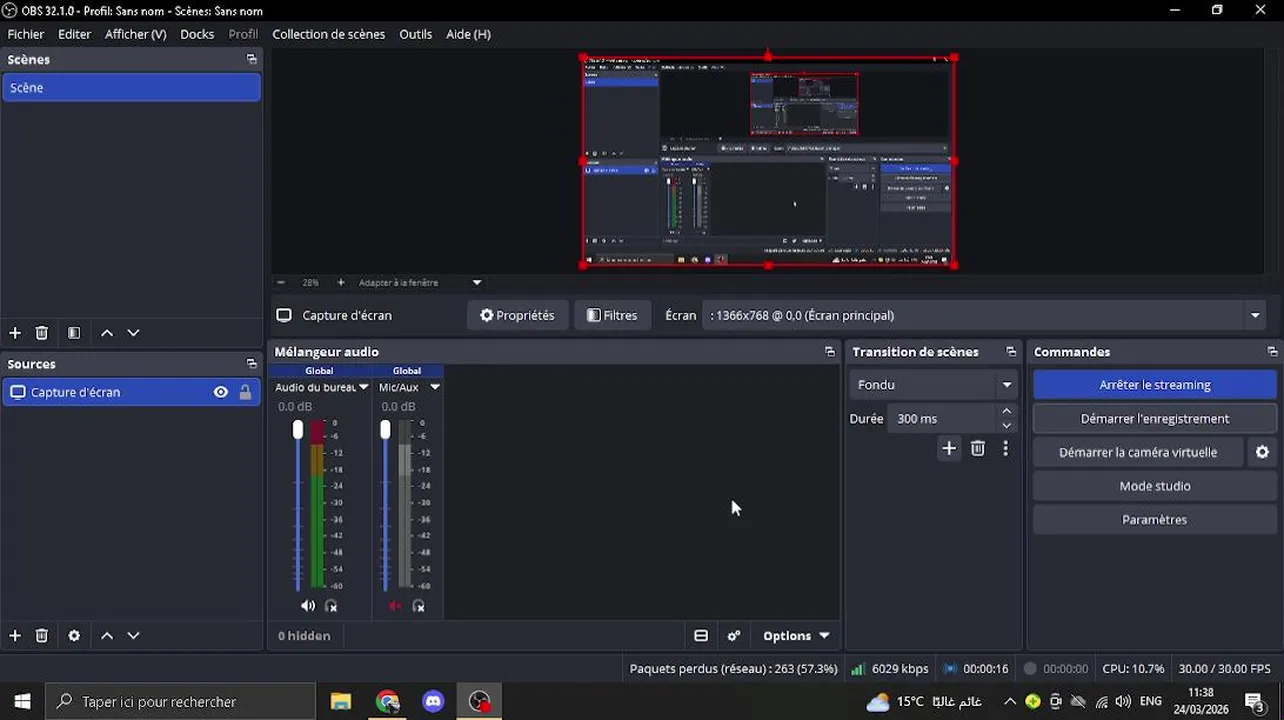Image resolution: width=1284 pixels, height=720 pixels.
Task: Remove the transition with trash icon
Action: coord(978,449)
